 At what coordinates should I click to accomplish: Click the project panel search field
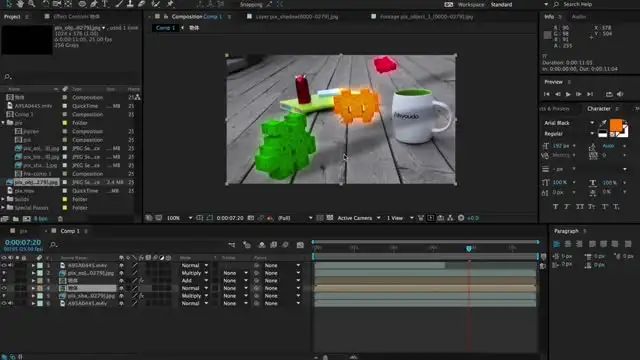tap(69, 76)
